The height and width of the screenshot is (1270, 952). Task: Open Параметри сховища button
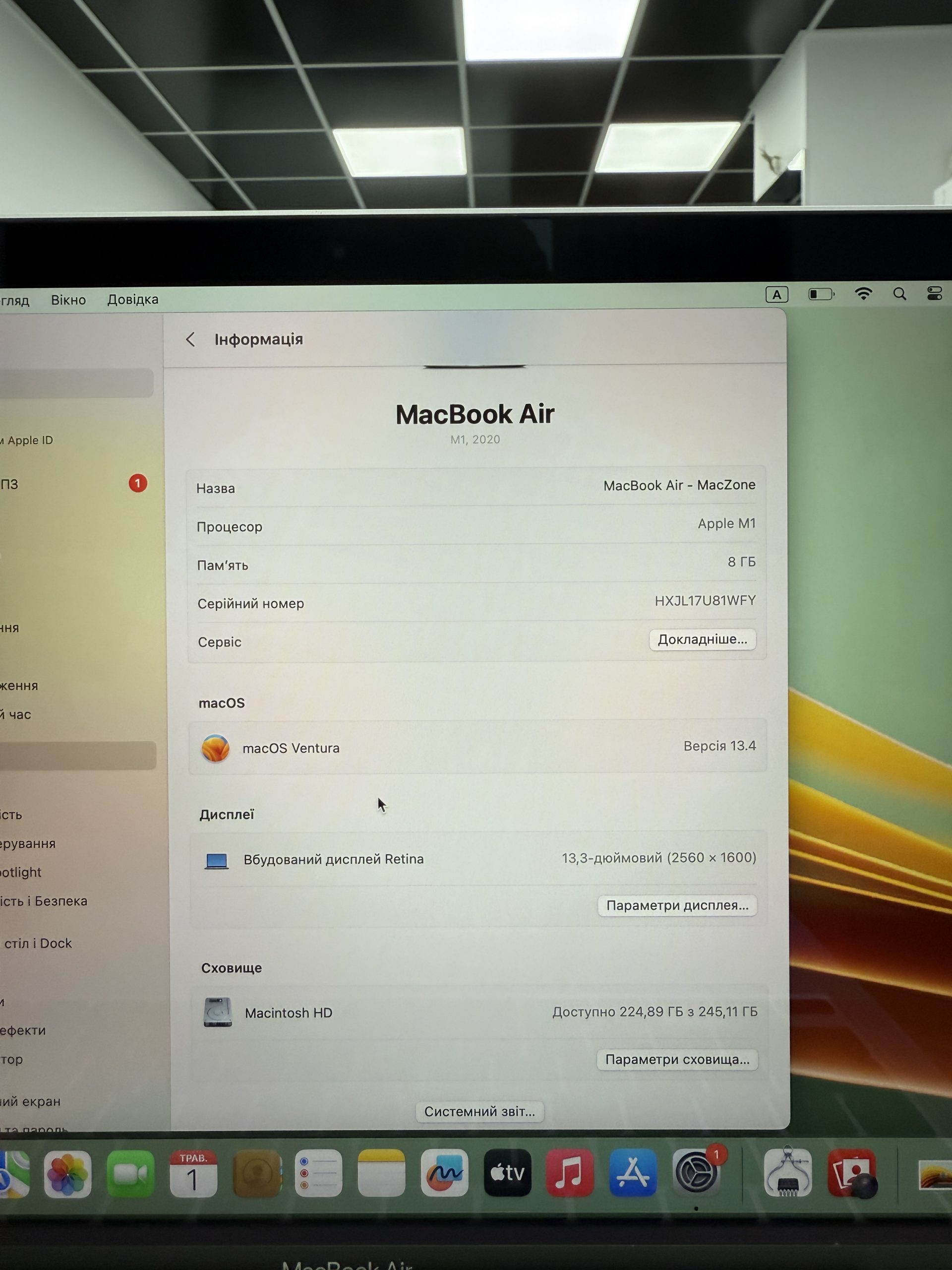point(677,1059)
